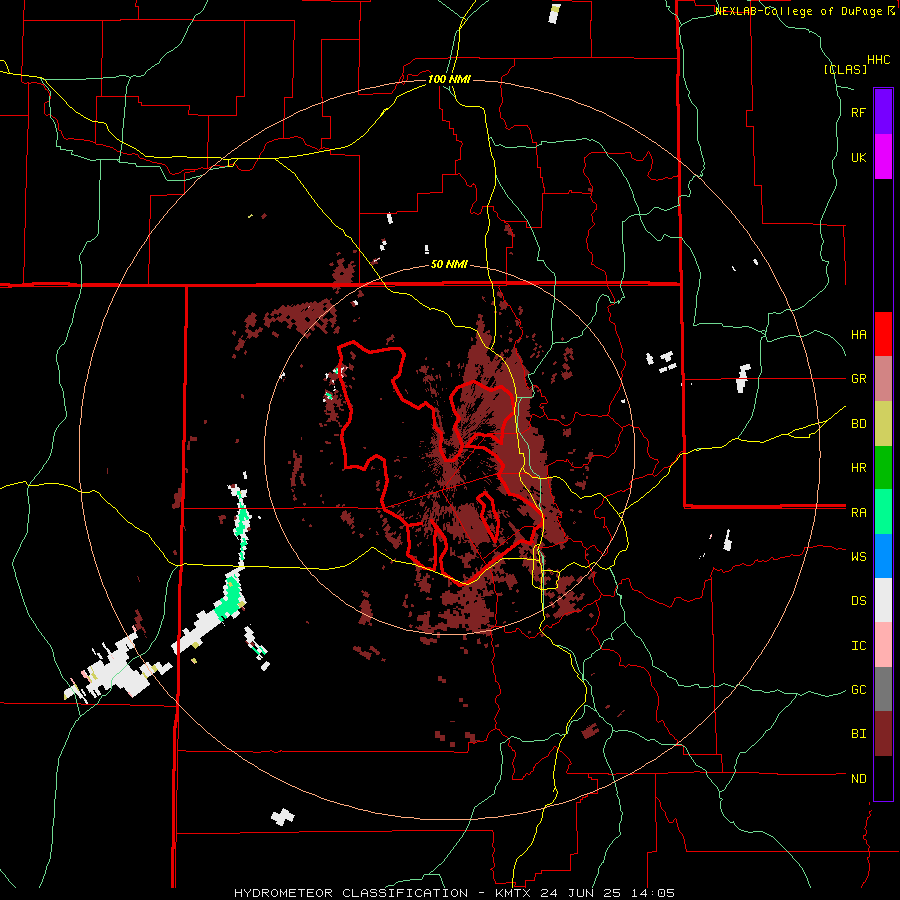
Task: Click the HHC product label
Action: 879,60
